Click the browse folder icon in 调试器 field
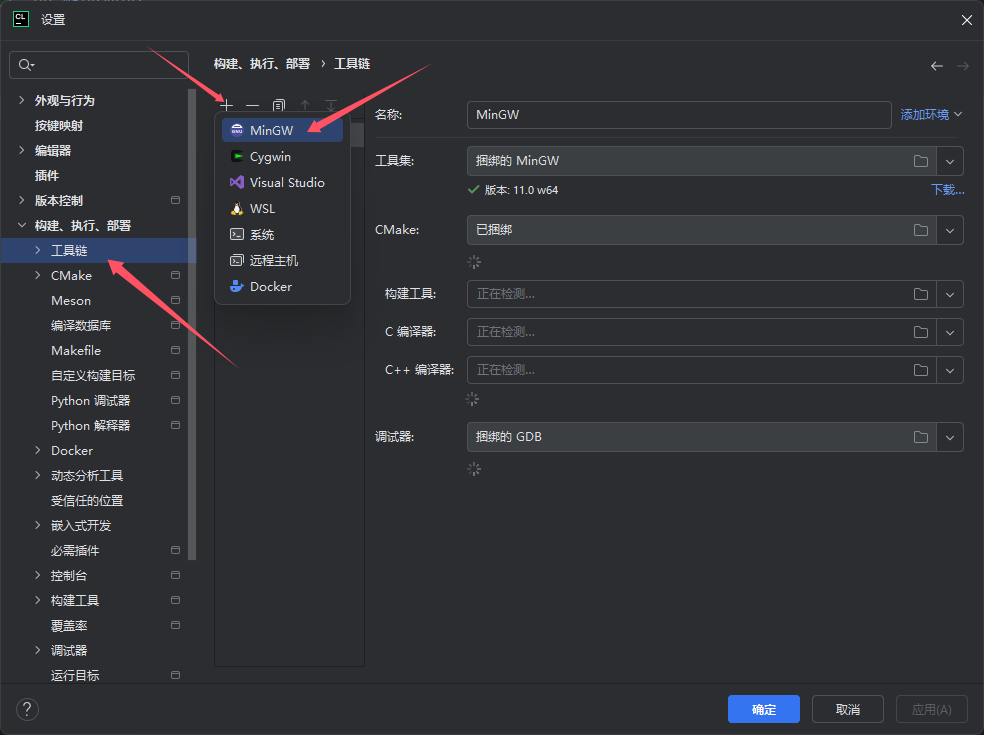Image resolution: width=984 pixels, height=735 pixels. point(921,437)
